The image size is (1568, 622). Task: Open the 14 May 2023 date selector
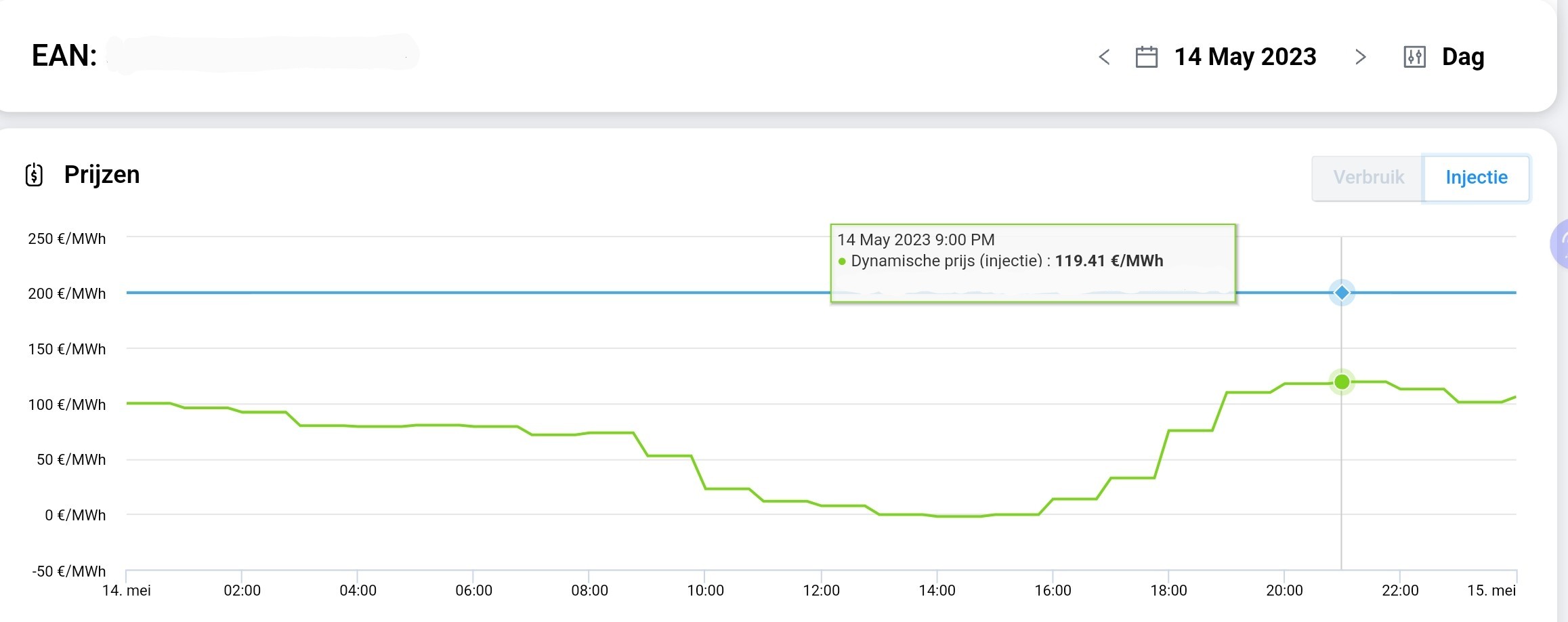(x=1245, y=57)
